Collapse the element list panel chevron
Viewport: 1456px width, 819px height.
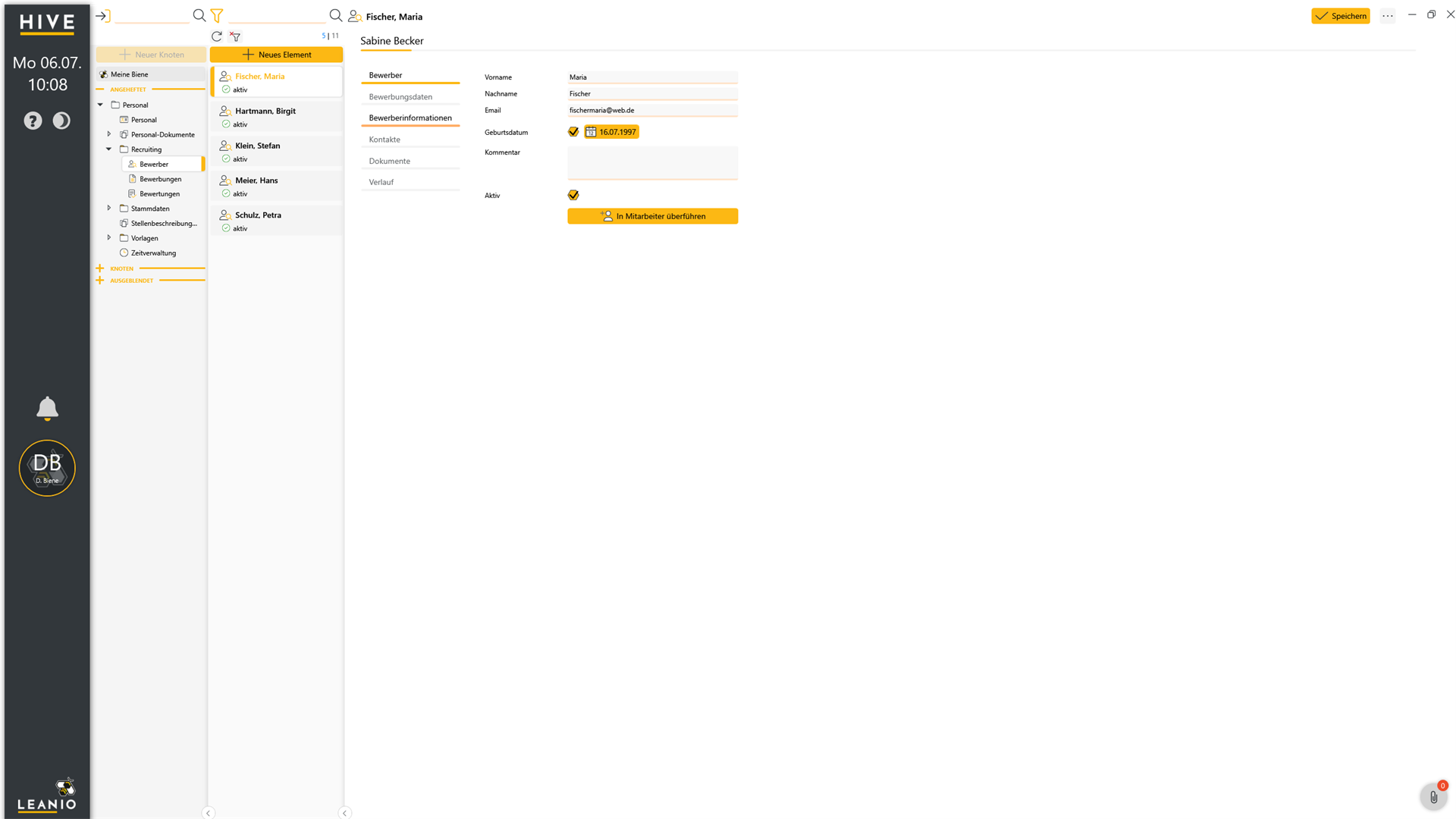(344, 813)
